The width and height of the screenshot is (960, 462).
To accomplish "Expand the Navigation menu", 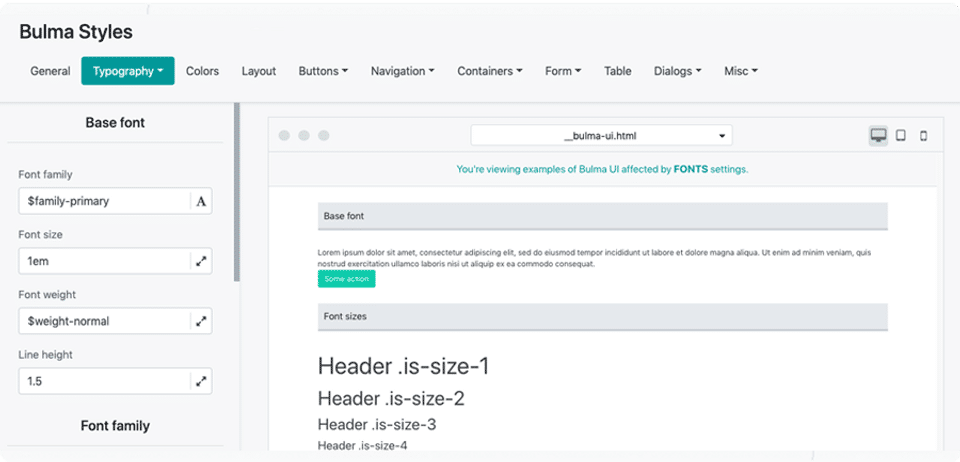I will (x=402, y=71).
